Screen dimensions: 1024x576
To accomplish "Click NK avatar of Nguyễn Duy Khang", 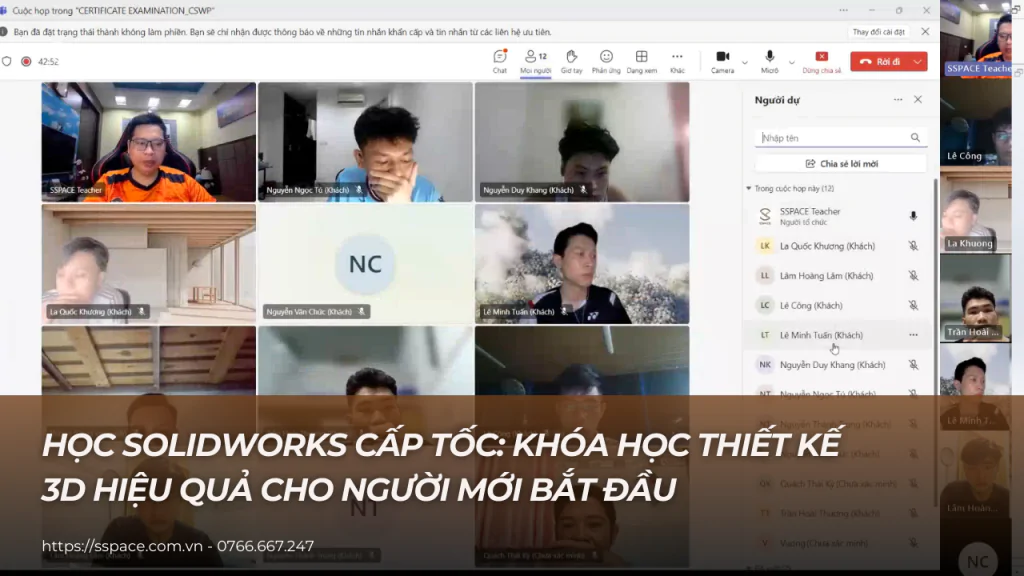I will 765,364.
